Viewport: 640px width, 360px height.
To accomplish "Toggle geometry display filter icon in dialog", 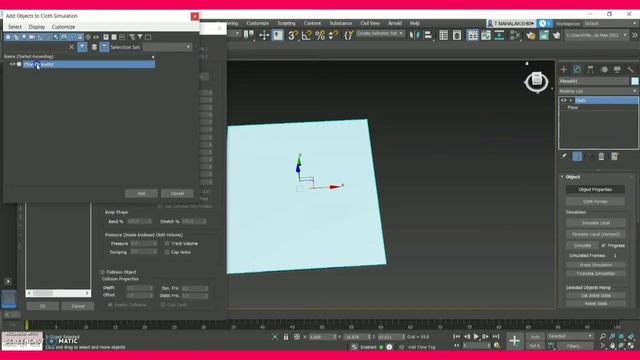I will click(8, 37).
